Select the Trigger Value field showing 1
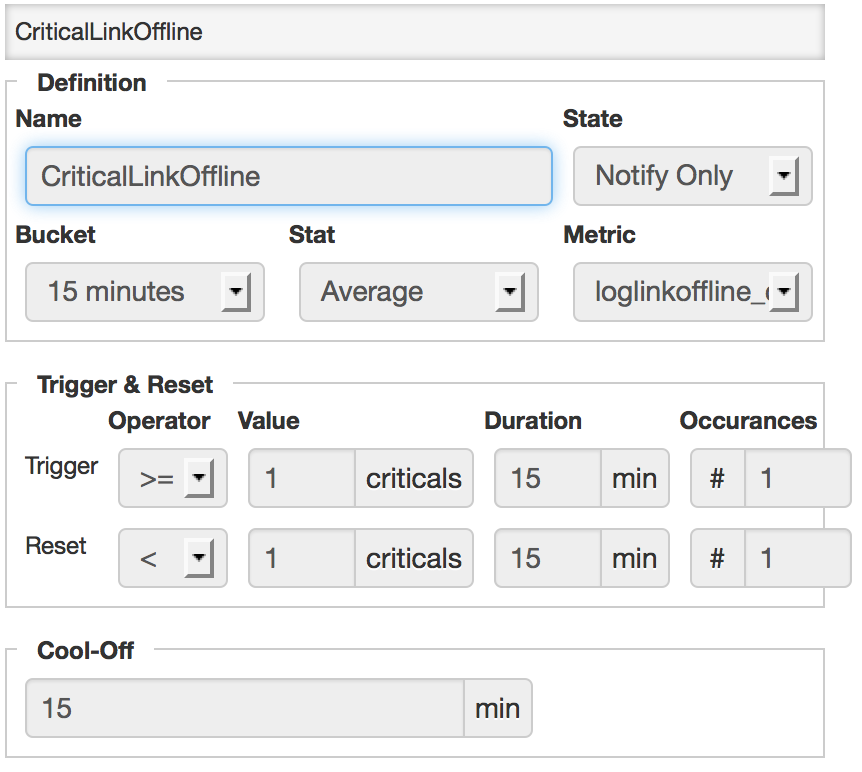The image size is (862, 772). (300, 478)
